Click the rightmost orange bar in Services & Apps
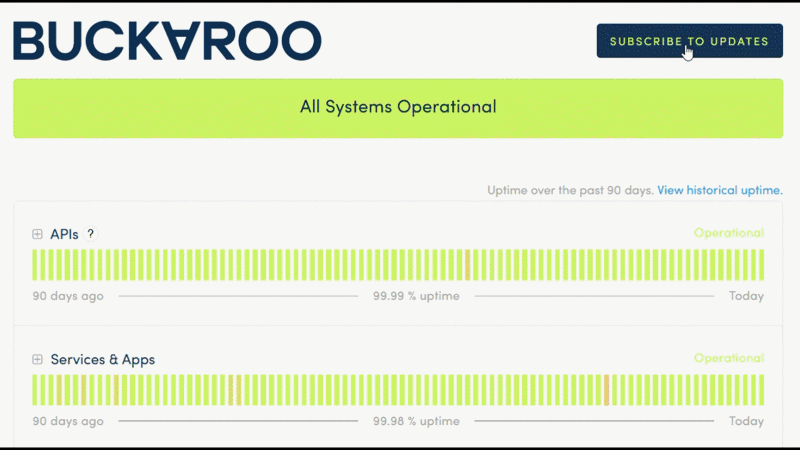 pos(606,390)
